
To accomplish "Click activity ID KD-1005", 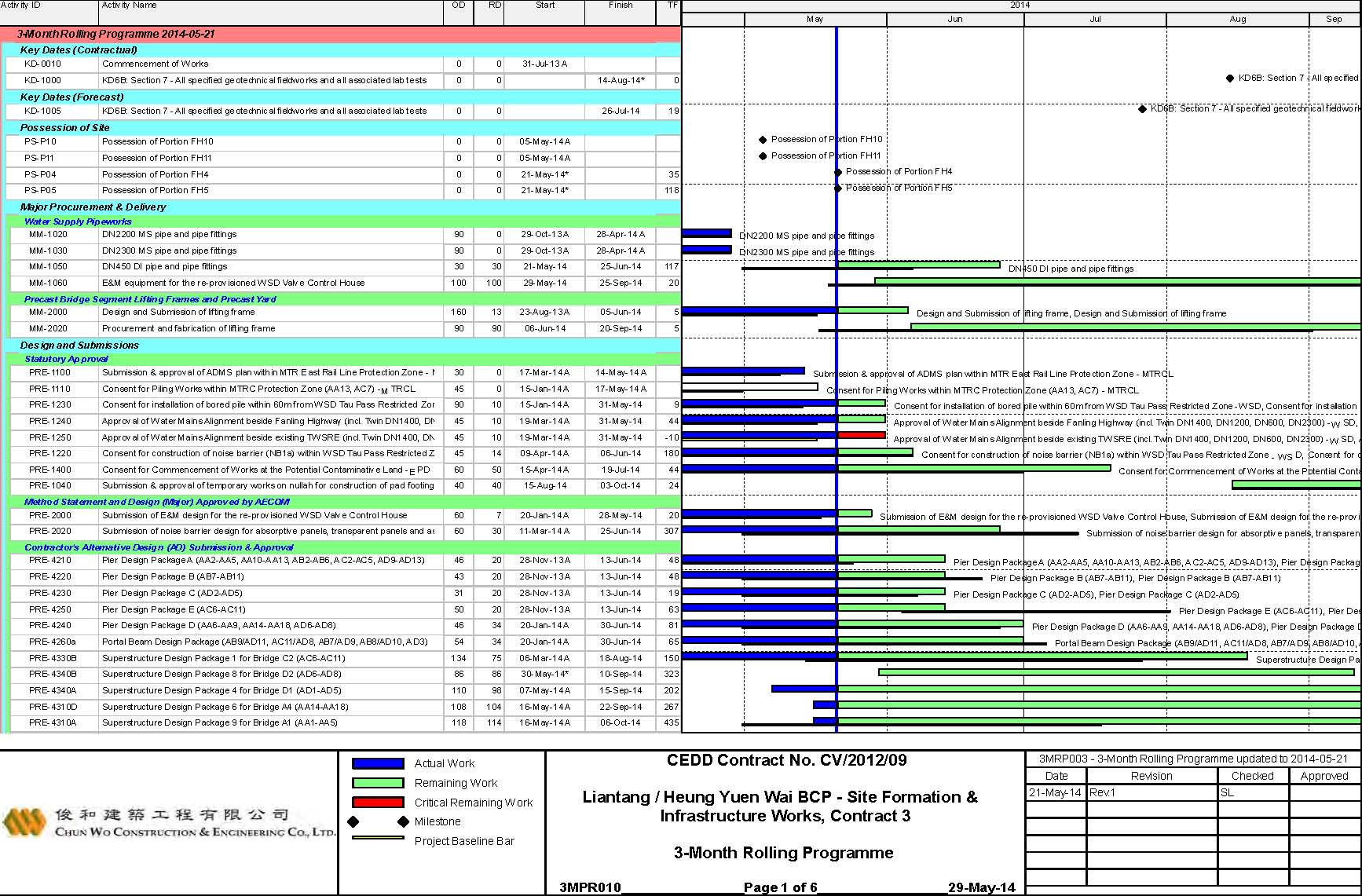I will (x=42, y=112).
